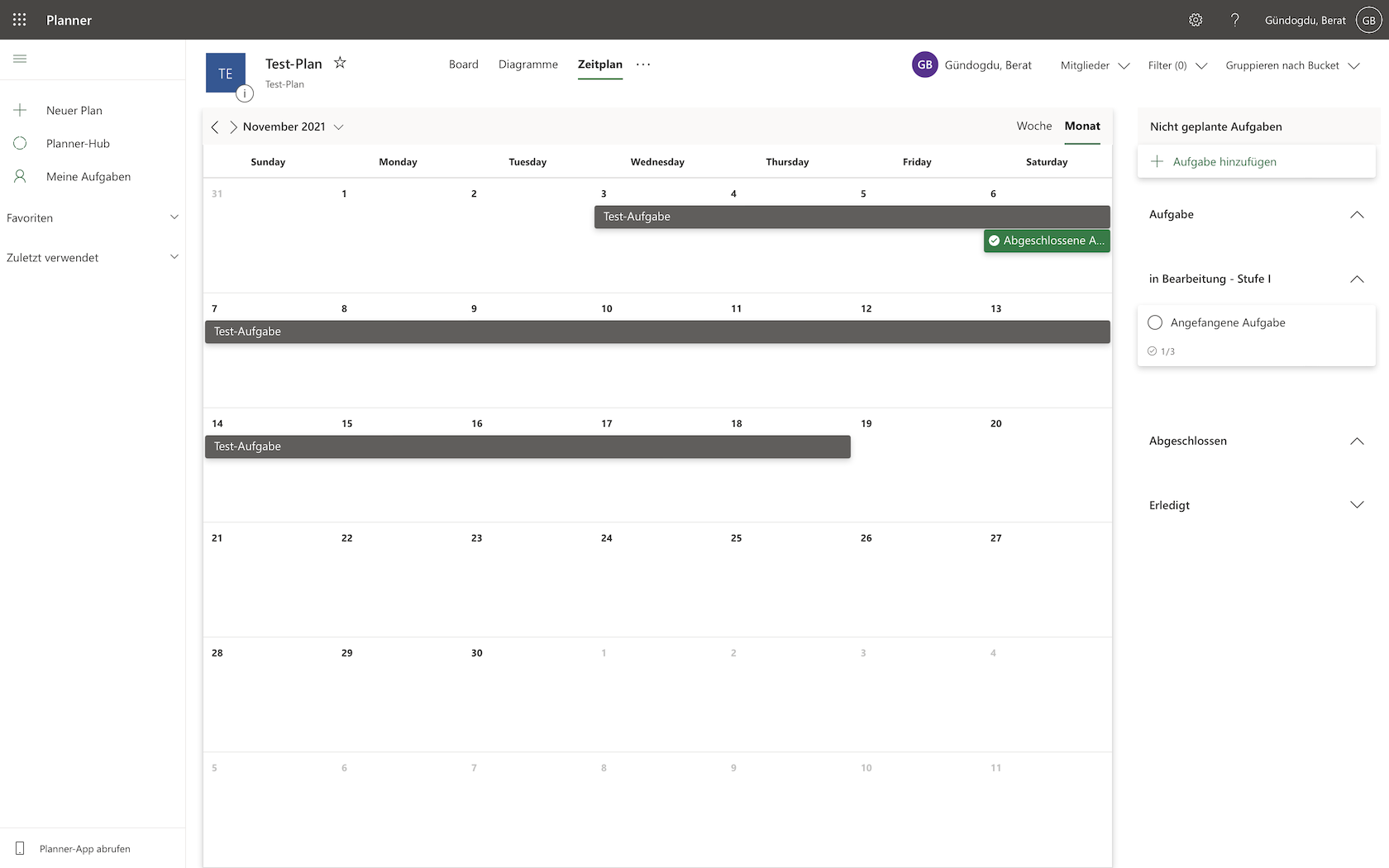Click green checkmark on Abgeschlossene task

995,241
